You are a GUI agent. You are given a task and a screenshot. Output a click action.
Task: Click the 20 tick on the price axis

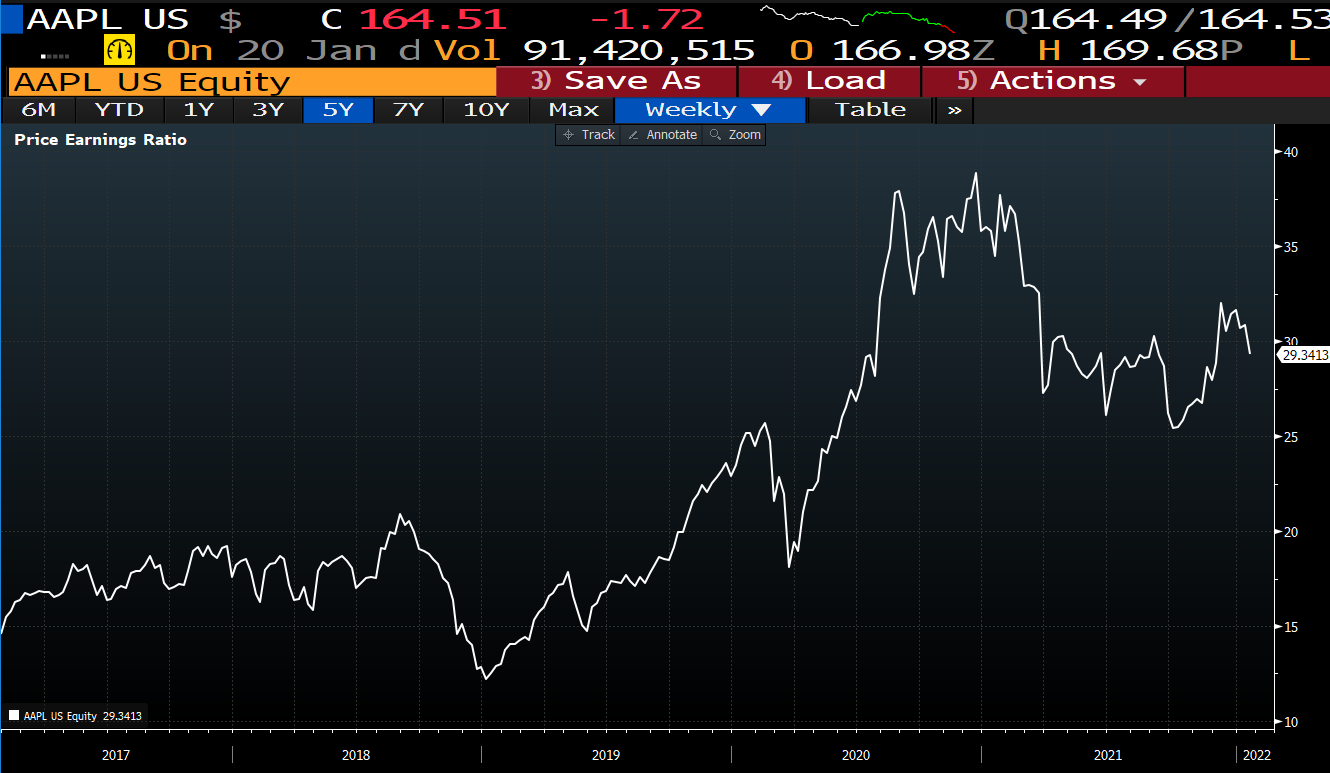[x=1291, y=532]
